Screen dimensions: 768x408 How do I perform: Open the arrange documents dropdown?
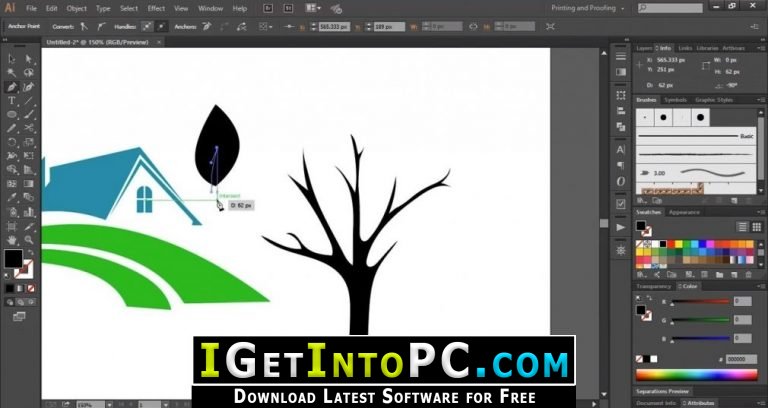tap(315, 8)
